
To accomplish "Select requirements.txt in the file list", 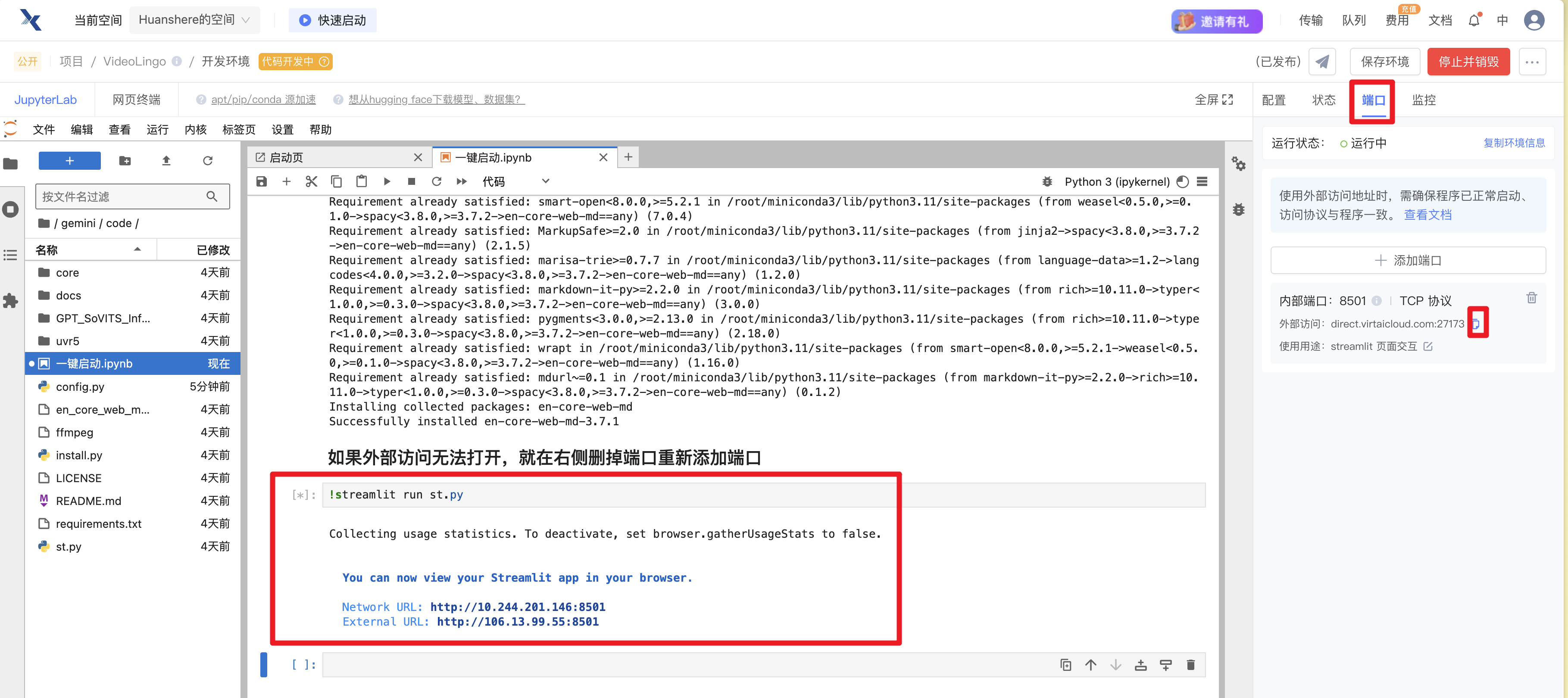I will (133, 523).
